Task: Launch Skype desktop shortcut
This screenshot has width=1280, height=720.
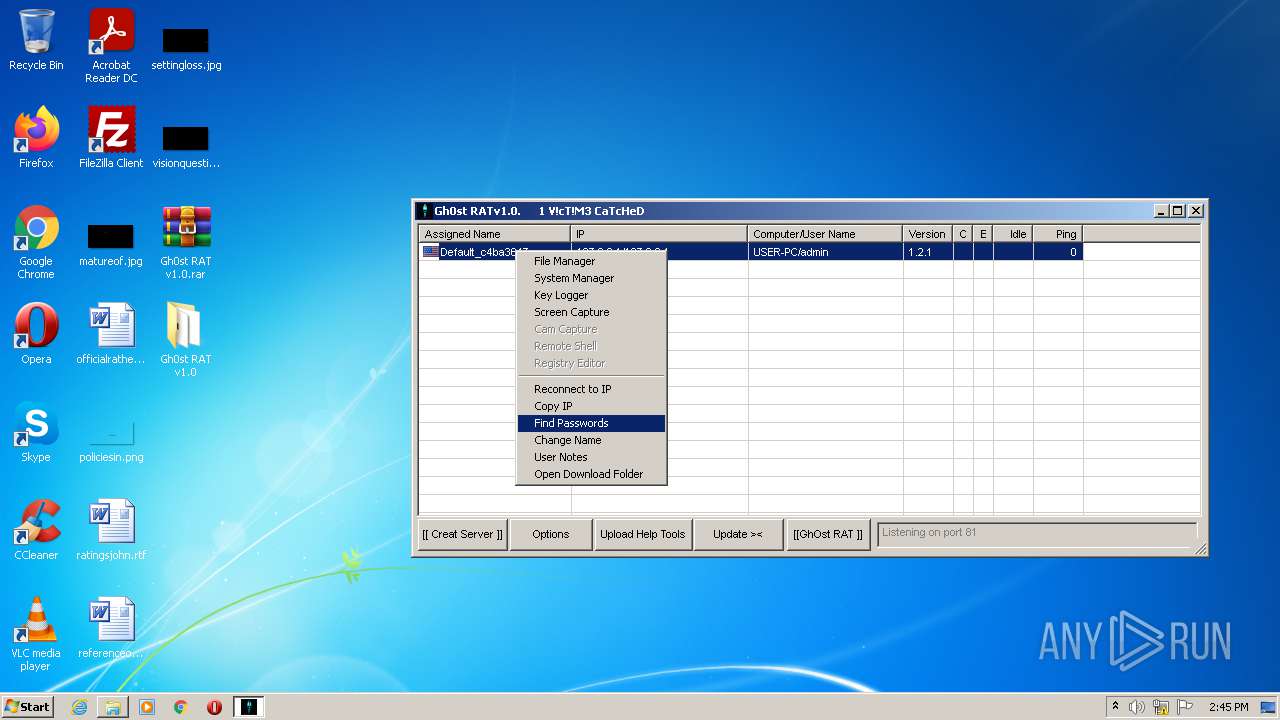Action: point(36,432)
